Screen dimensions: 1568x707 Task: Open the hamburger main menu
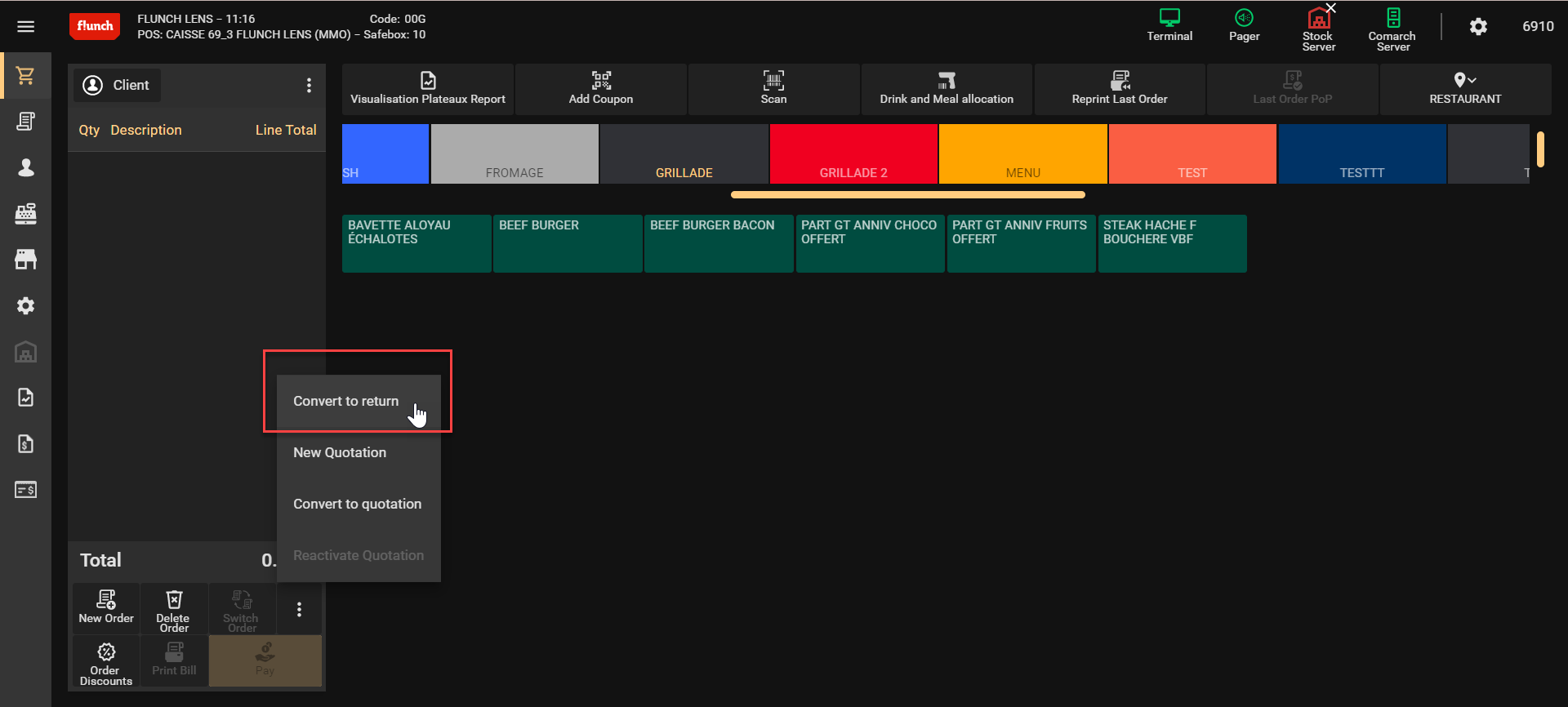coord(25,27)
